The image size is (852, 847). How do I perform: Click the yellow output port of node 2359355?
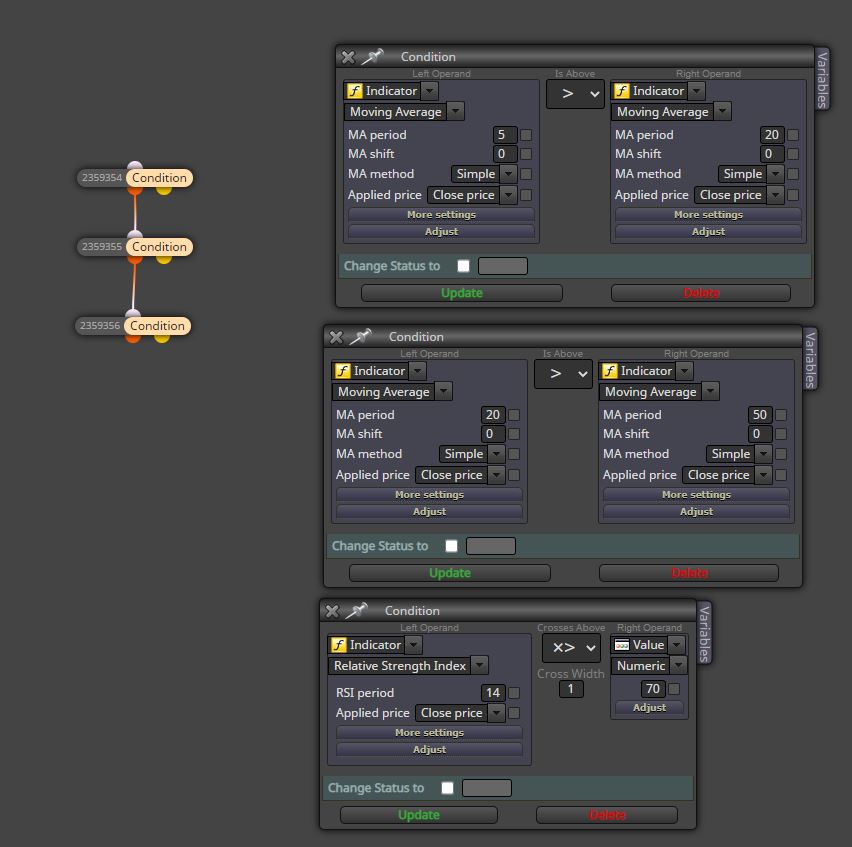[x=164, y=260]
